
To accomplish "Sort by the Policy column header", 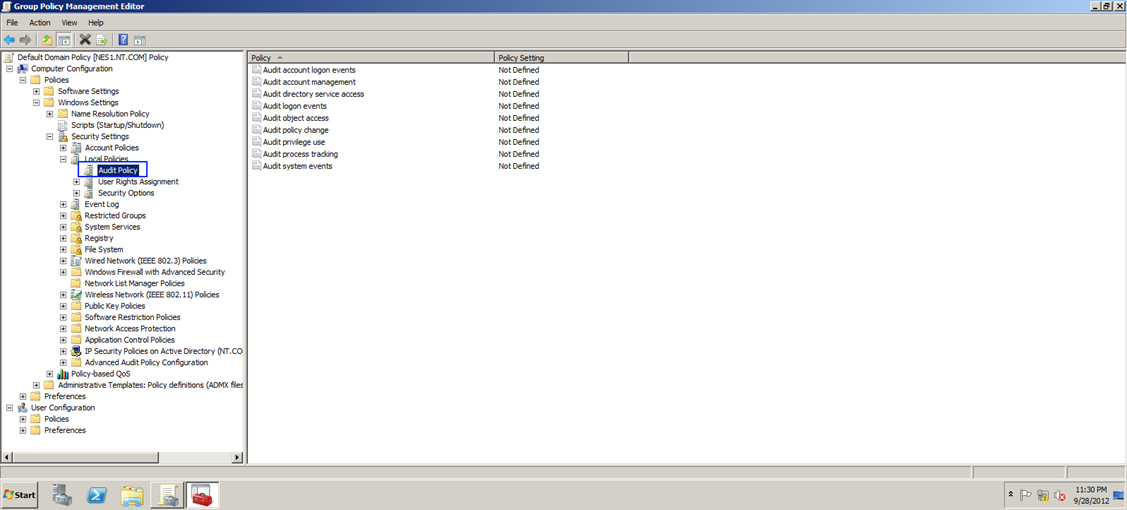I will coord(371,57).
